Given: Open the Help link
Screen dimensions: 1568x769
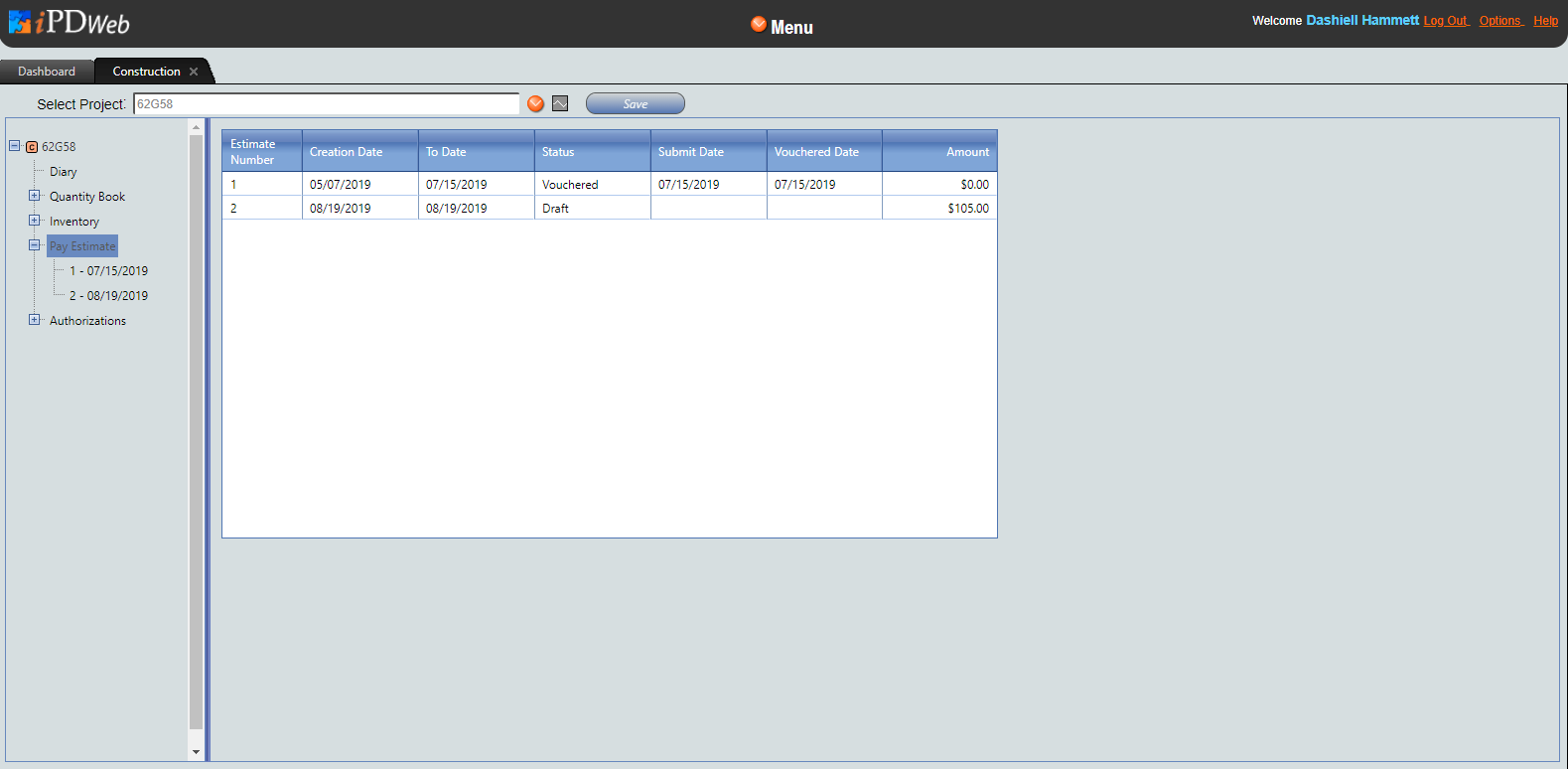Looking at the screenshot, I should point(1545,21).
